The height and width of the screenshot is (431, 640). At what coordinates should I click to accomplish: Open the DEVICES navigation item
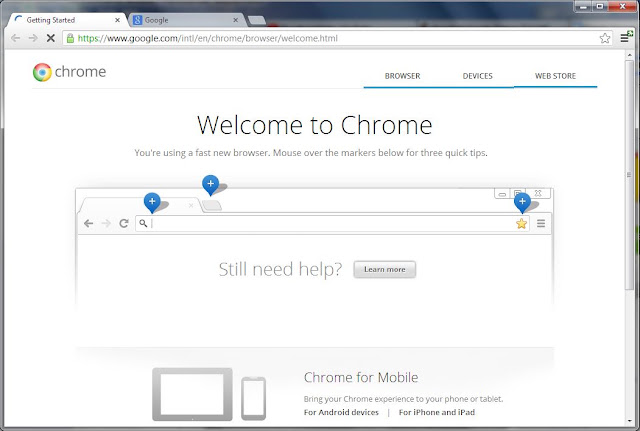click(478, 76)
